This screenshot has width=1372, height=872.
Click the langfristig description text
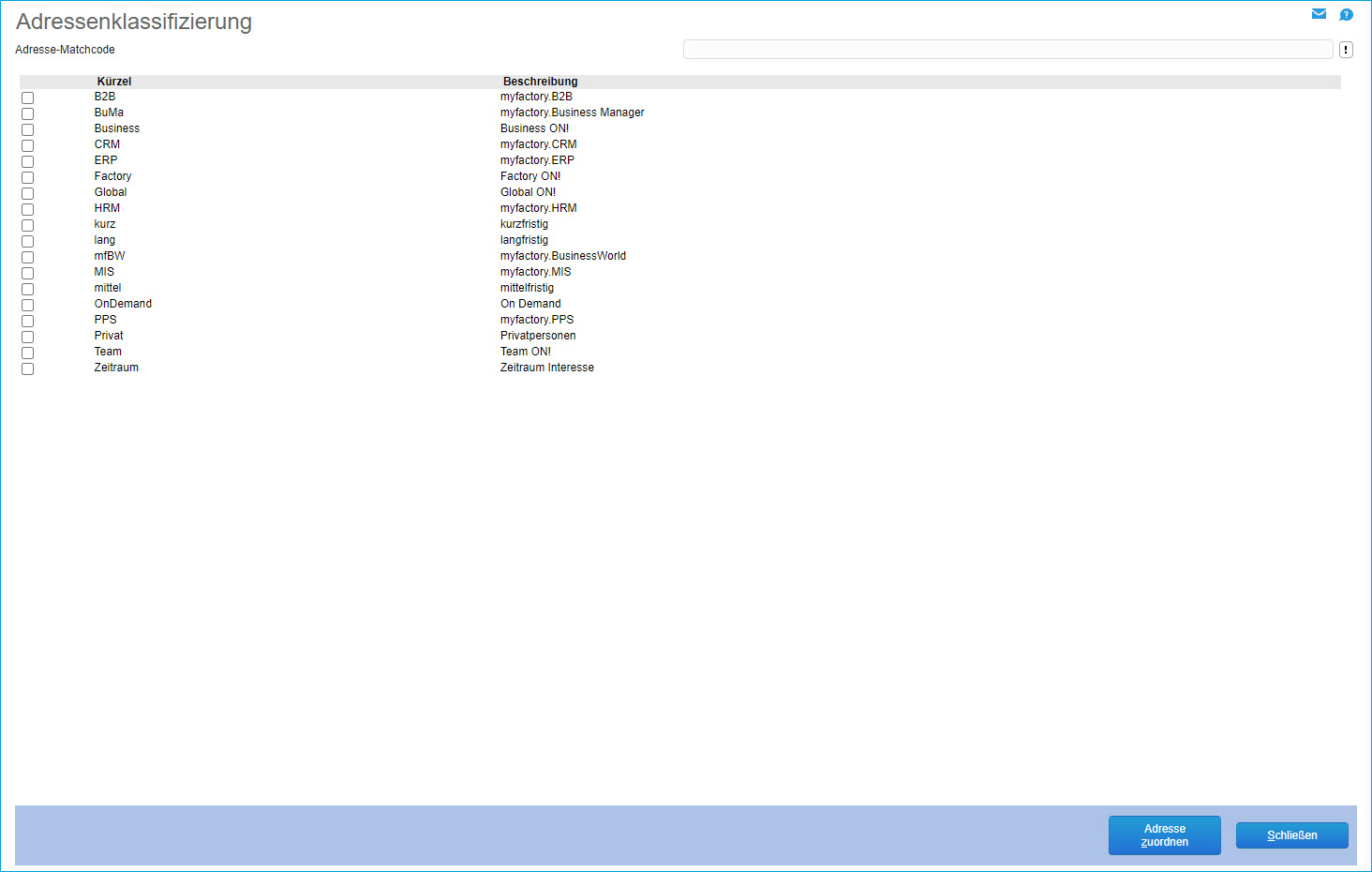click(x=524, y=240)
